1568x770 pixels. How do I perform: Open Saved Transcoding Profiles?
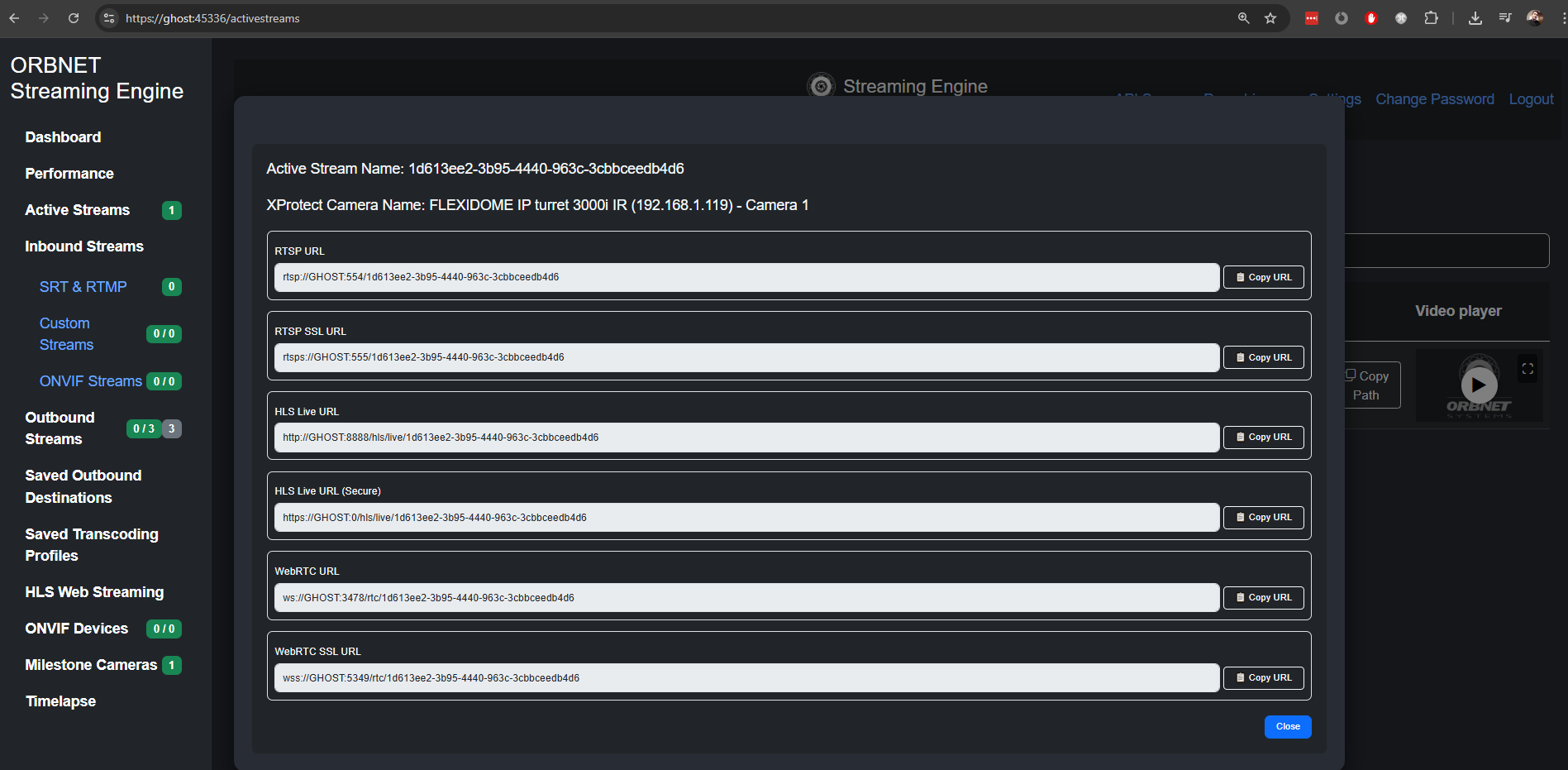(92, 545)
